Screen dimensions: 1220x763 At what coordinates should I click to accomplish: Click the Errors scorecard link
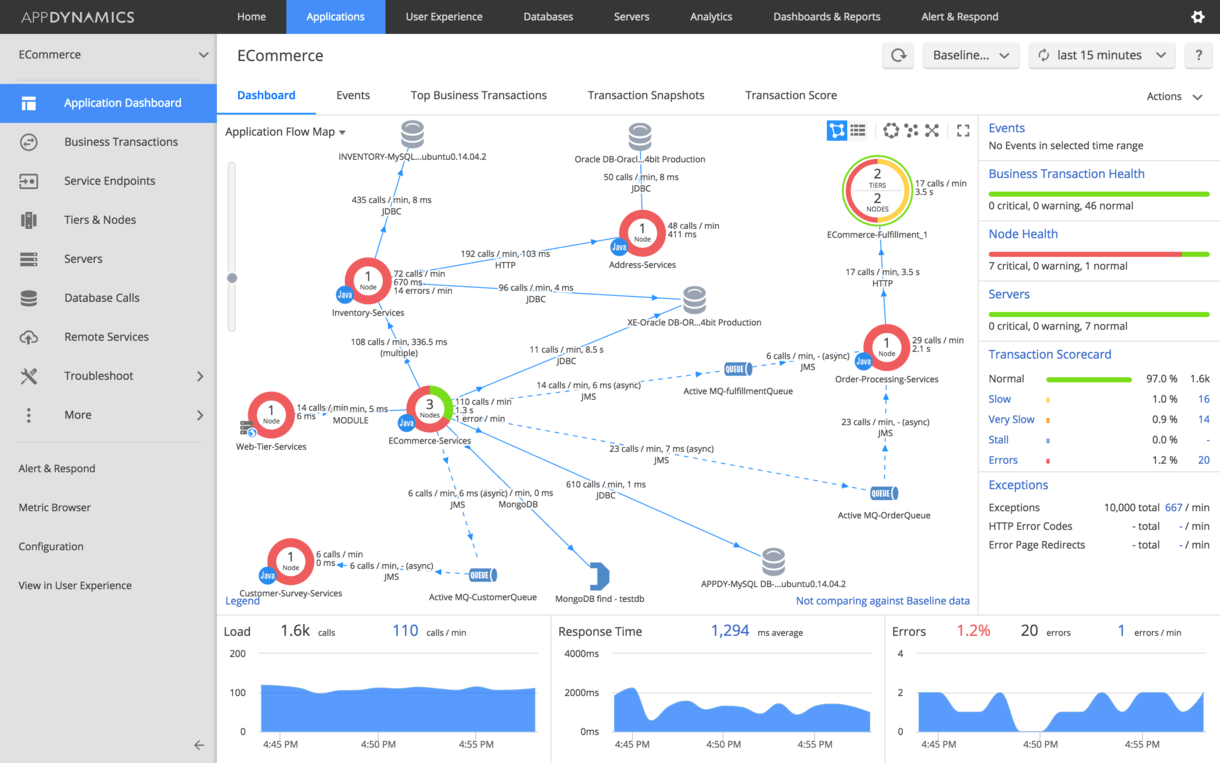pyautogui.click(x=1003, y=460)
